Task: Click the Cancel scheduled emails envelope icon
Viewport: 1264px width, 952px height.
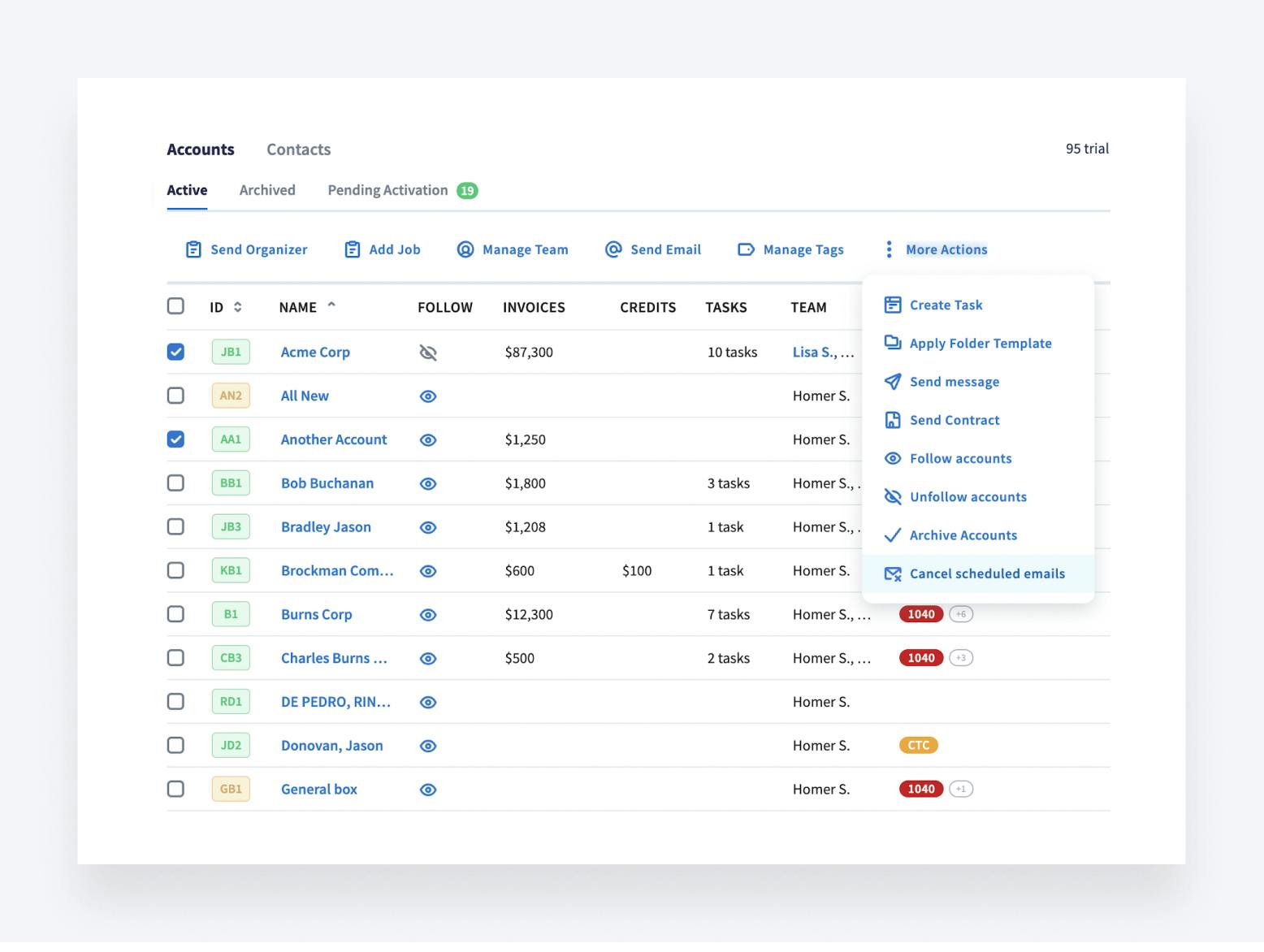Action: pyautogui.click(x=893, y=574)
